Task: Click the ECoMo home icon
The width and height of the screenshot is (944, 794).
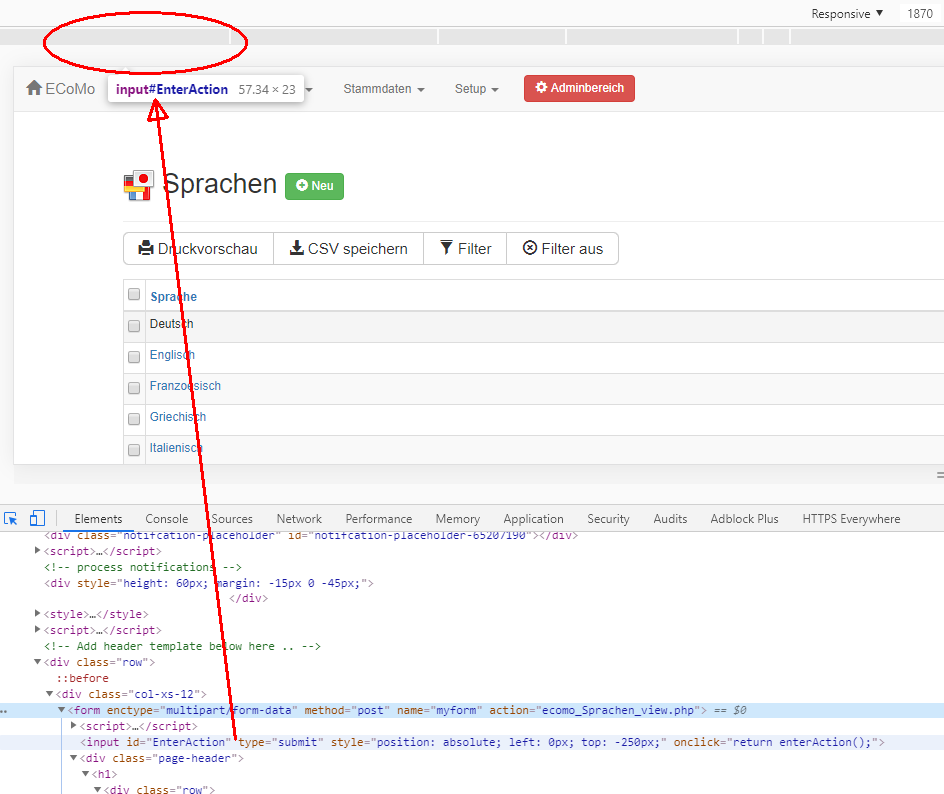Action: click(x=34, y=88)
